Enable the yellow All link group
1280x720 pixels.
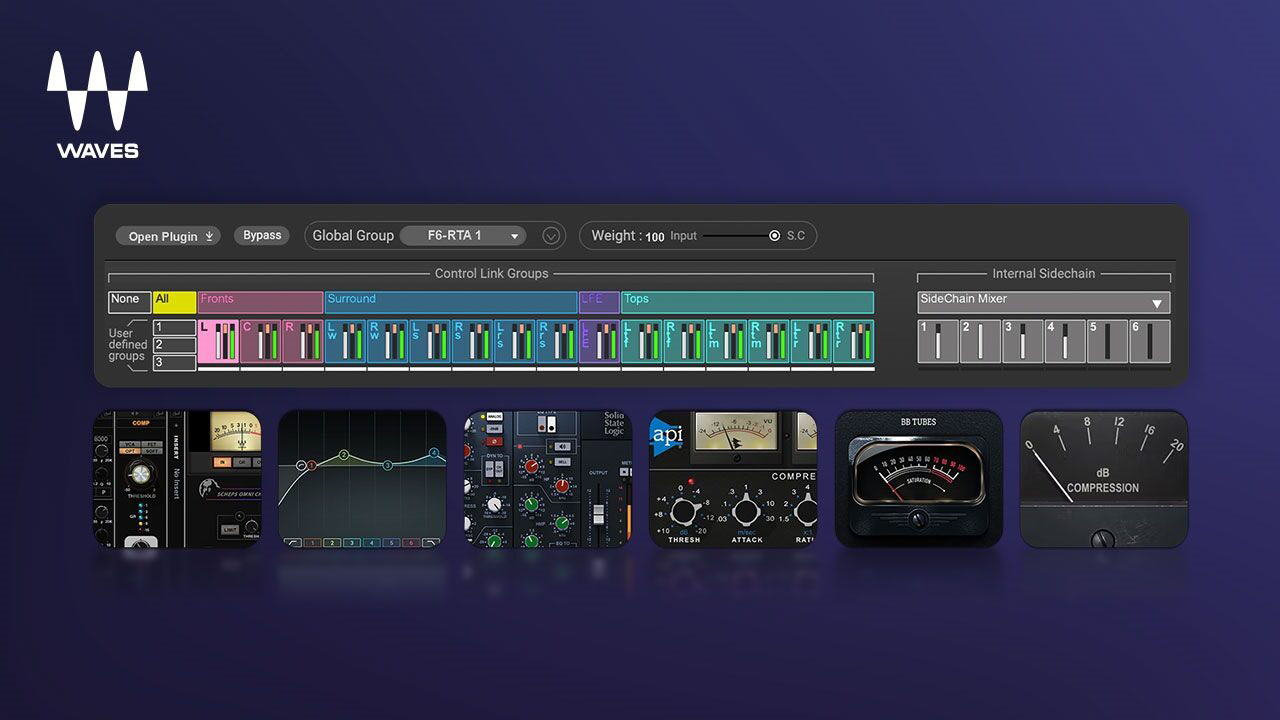click(x=174, y=301)
